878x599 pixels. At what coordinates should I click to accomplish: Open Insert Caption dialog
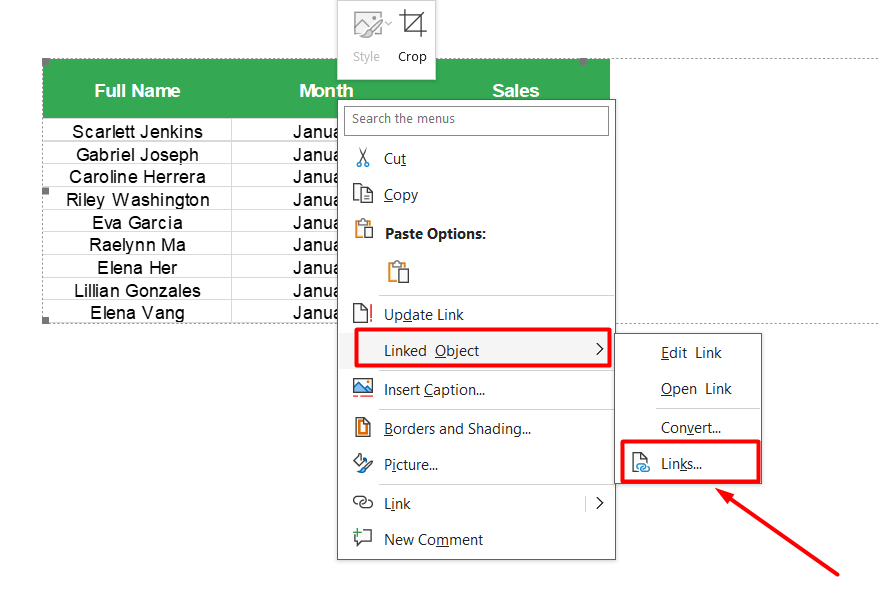pyautogui.click(x=476, y=390)
